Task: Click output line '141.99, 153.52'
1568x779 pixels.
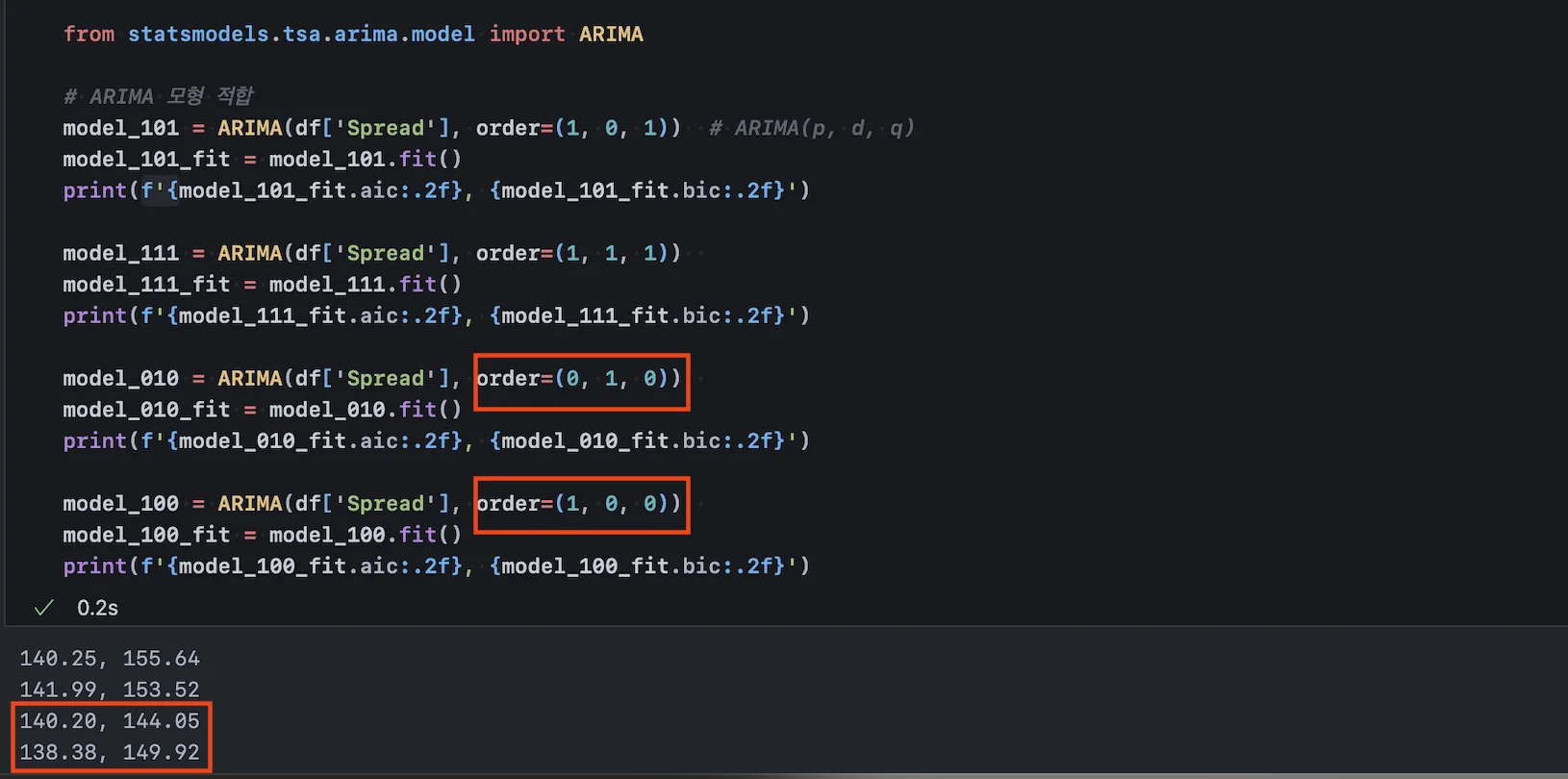Action: click(x=110, y=690)
